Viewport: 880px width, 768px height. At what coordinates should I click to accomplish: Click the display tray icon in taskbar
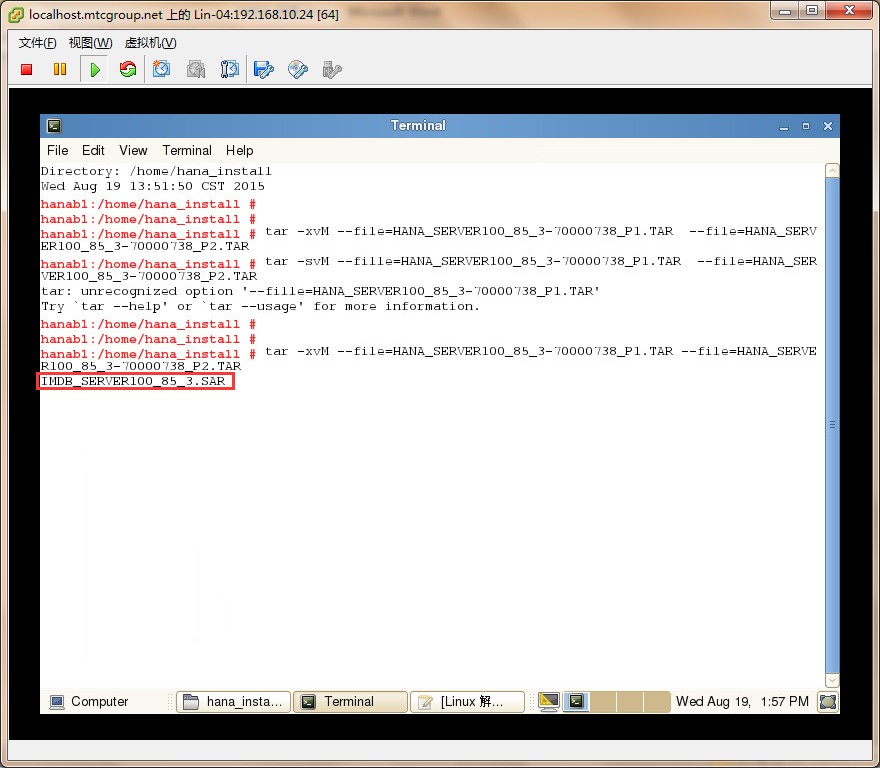548,702
